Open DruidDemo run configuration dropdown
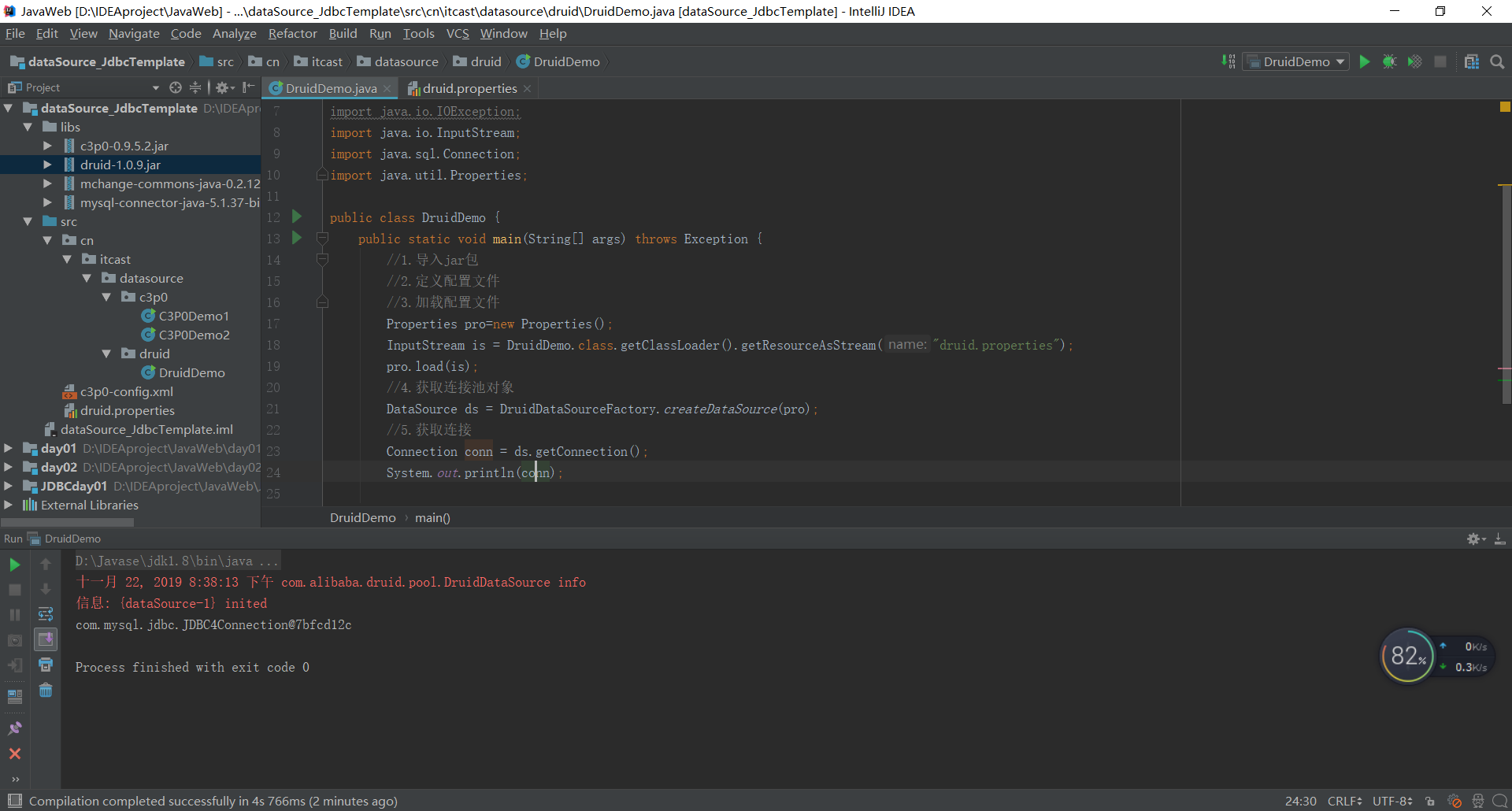The height and width of the screenshot is (811, 1512). pos(1296,61)
